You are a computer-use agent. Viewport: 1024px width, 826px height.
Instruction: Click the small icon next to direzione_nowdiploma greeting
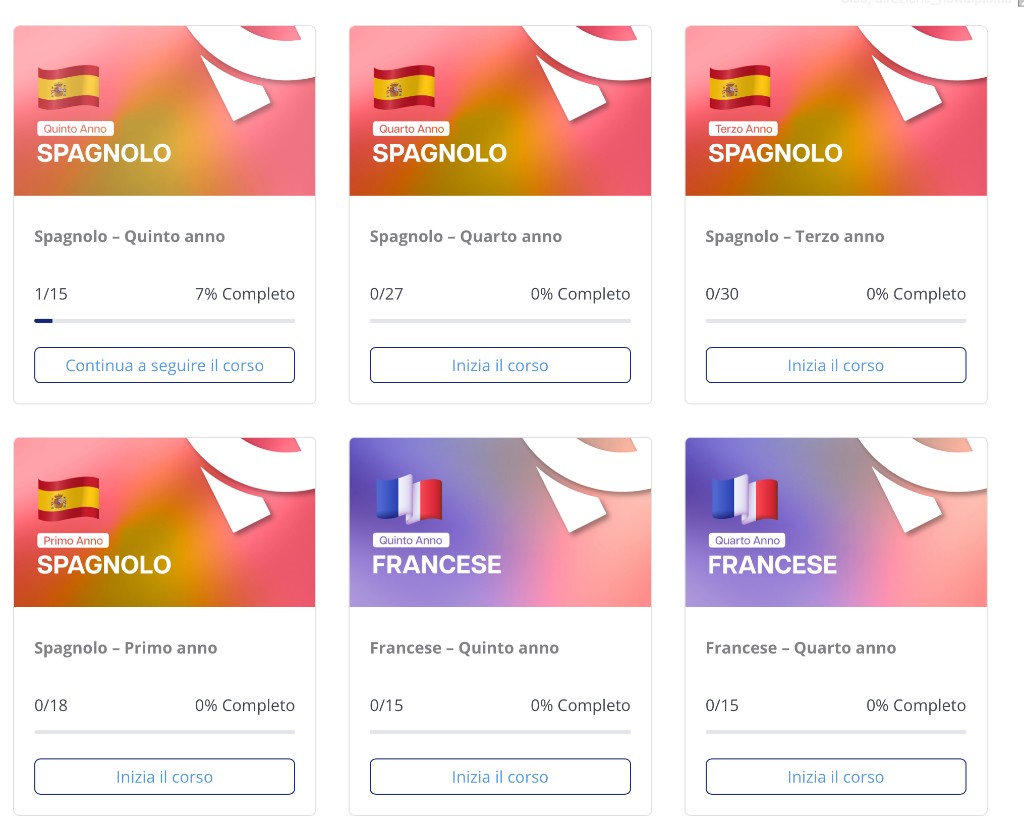pos(1017,3)
